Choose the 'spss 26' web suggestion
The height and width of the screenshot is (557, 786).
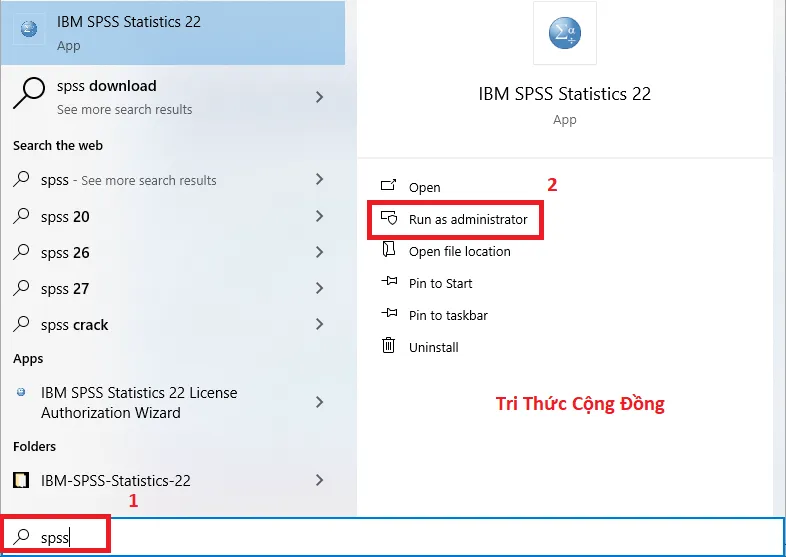pos(172,252)
